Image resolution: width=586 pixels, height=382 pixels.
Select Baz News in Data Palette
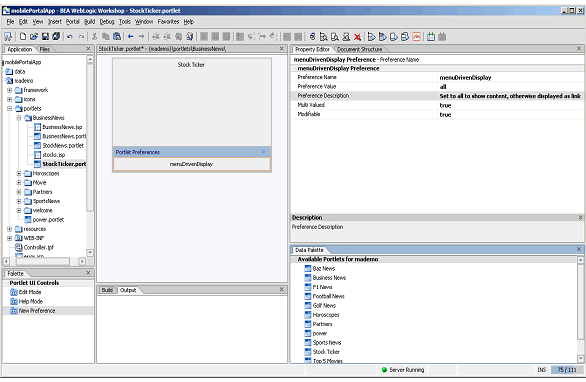[x=320, y=269]
